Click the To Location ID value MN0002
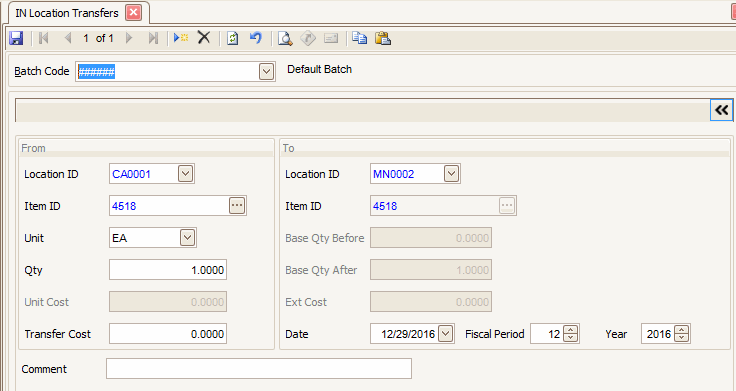The width and height of the screenshot is (736, 391). click(393, 174)
